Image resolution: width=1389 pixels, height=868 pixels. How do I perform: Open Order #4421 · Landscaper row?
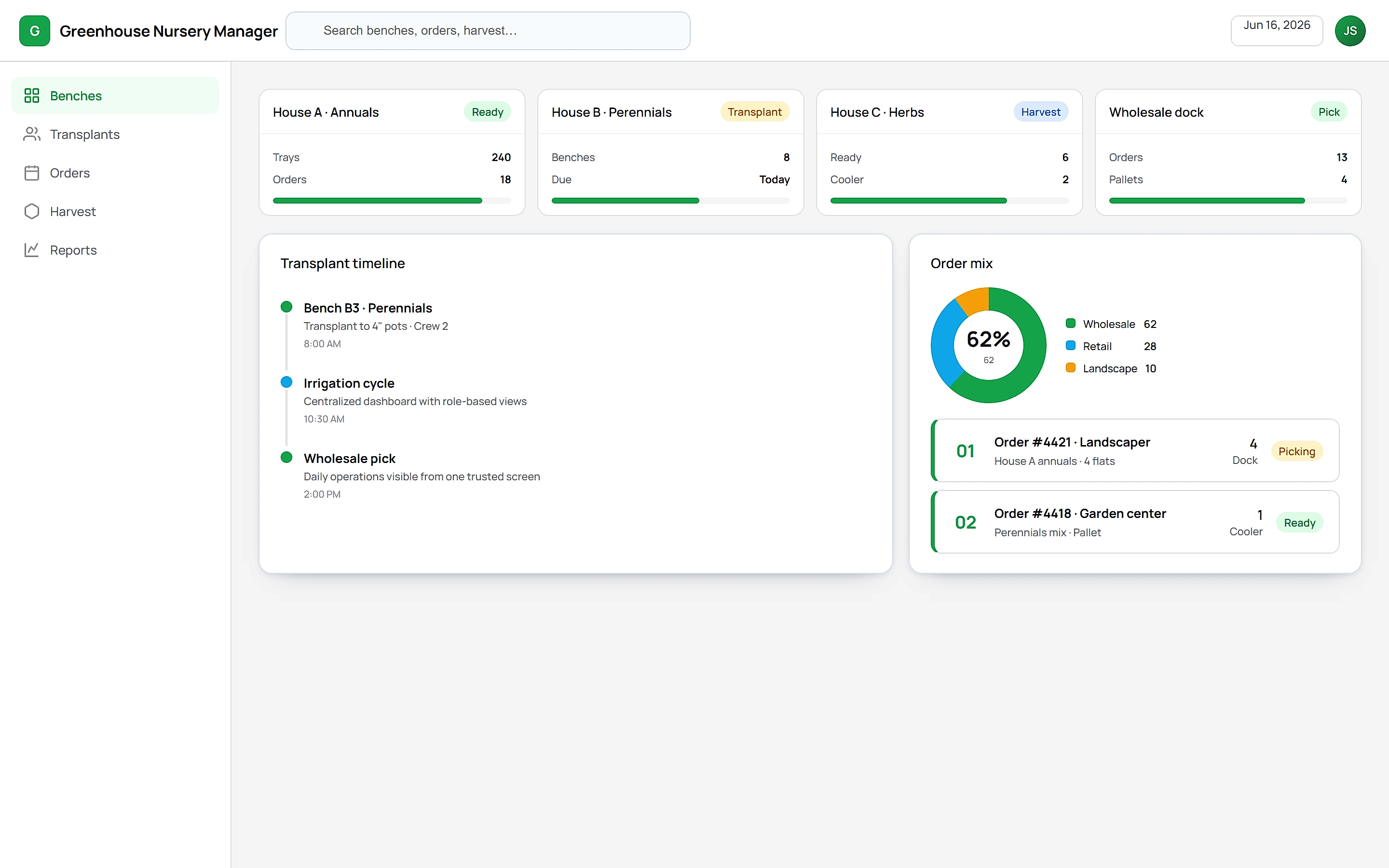click(1135, 451)
